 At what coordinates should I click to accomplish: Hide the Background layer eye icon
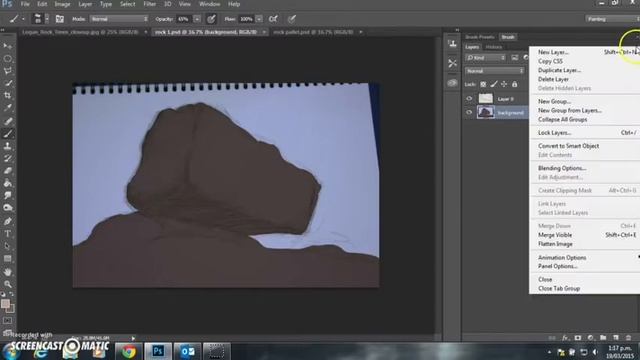pos(469,112)
